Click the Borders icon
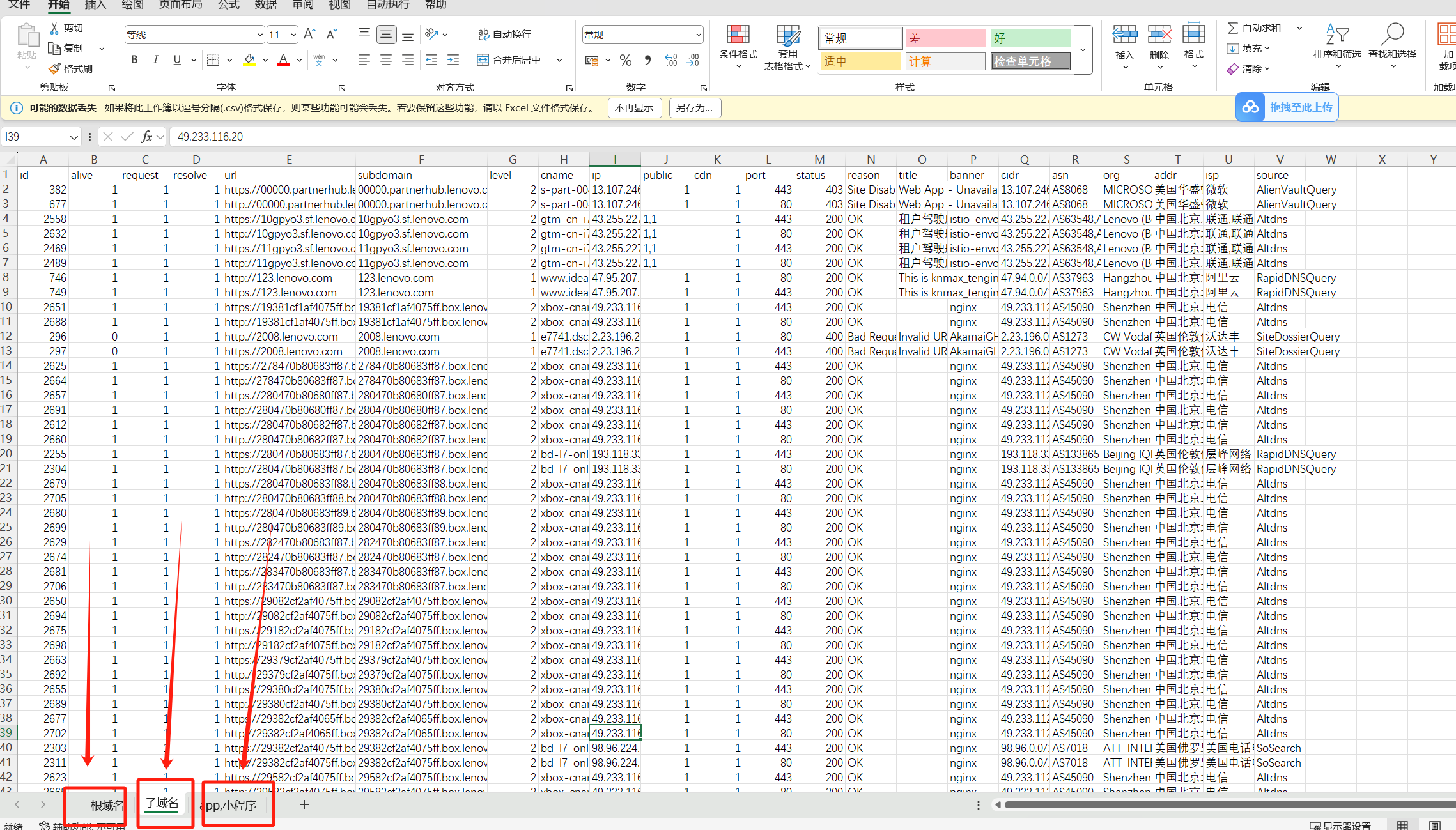Screen dimensions: 1456x830 tap(213, 59)
